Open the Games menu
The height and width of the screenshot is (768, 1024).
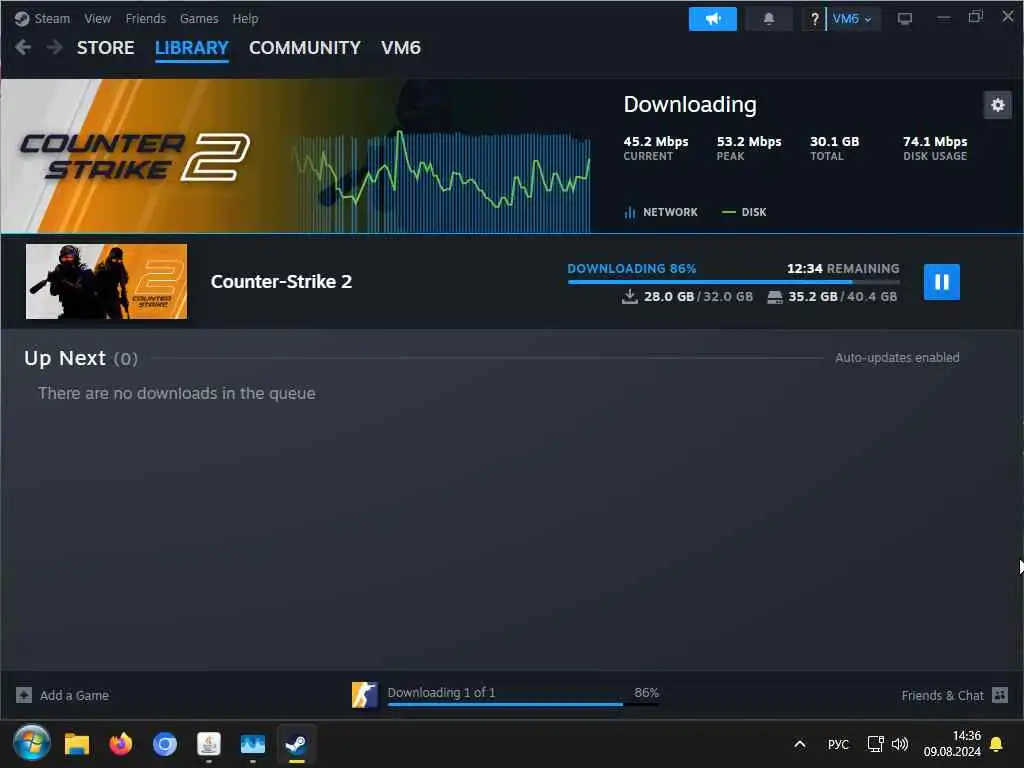(x=199, y=18)
